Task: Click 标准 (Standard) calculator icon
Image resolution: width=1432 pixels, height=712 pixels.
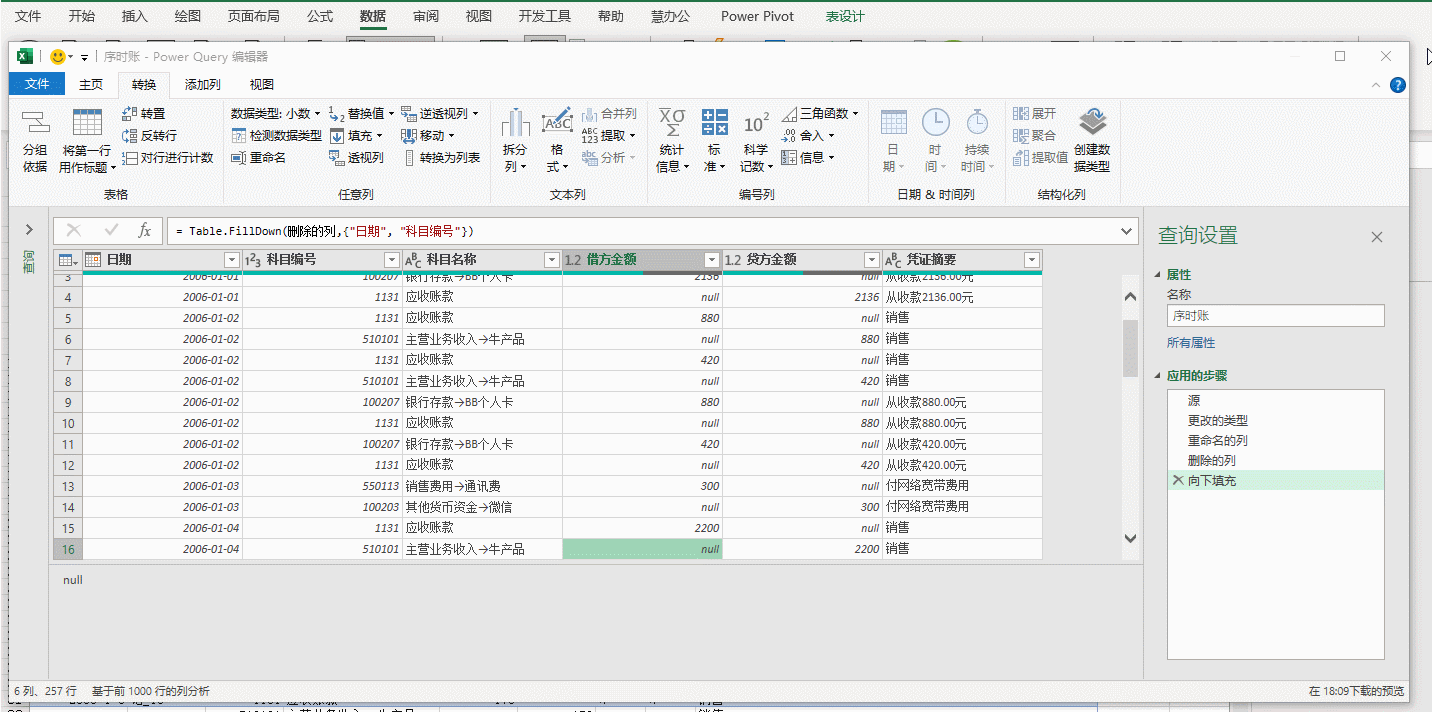Action: [x=714, y=122]
